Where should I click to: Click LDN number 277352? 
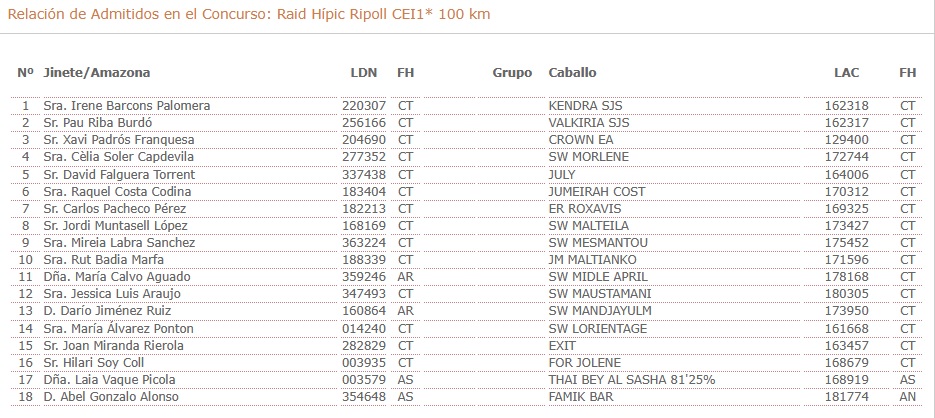point(364,157)
